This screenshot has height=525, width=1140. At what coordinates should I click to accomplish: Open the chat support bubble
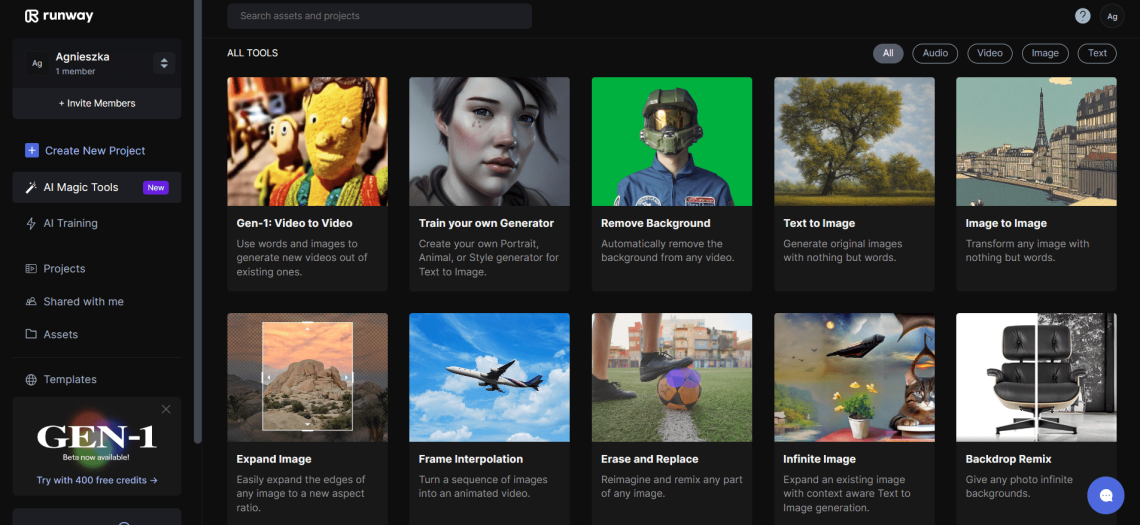coord(1105,494)
